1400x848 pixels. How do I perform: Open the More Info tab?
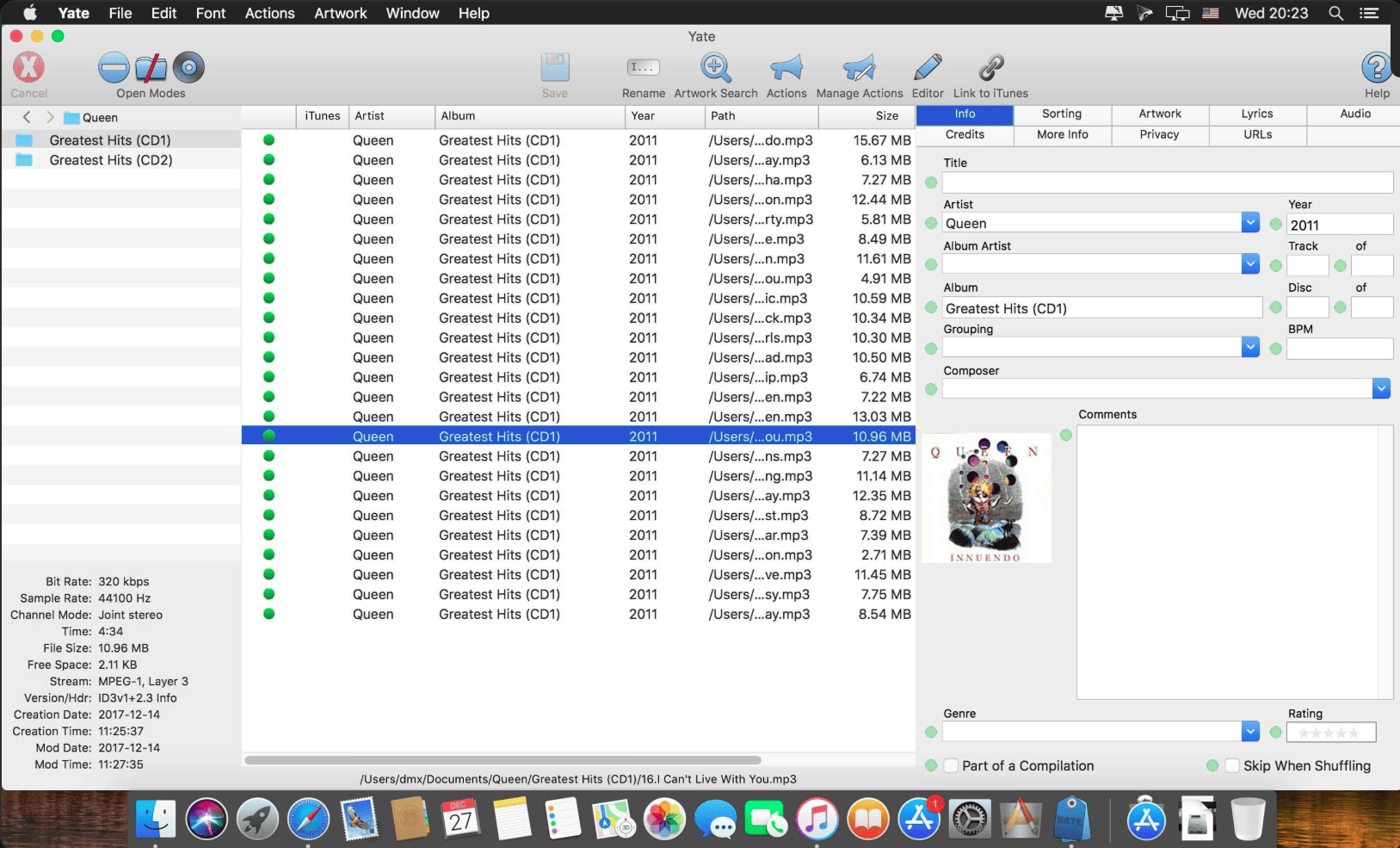click(x=1062, y=134)
